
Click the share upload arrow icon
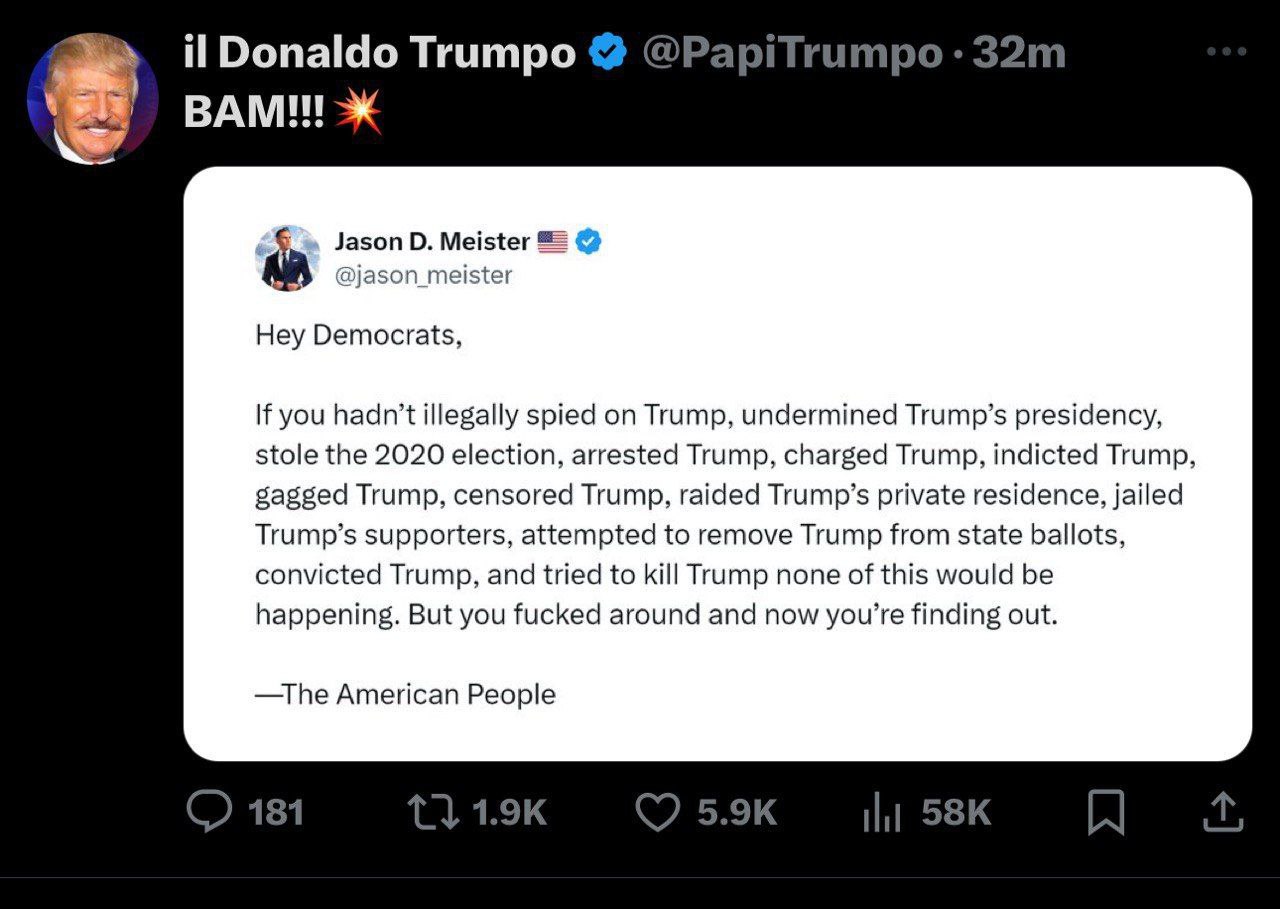click(1222, 812)
